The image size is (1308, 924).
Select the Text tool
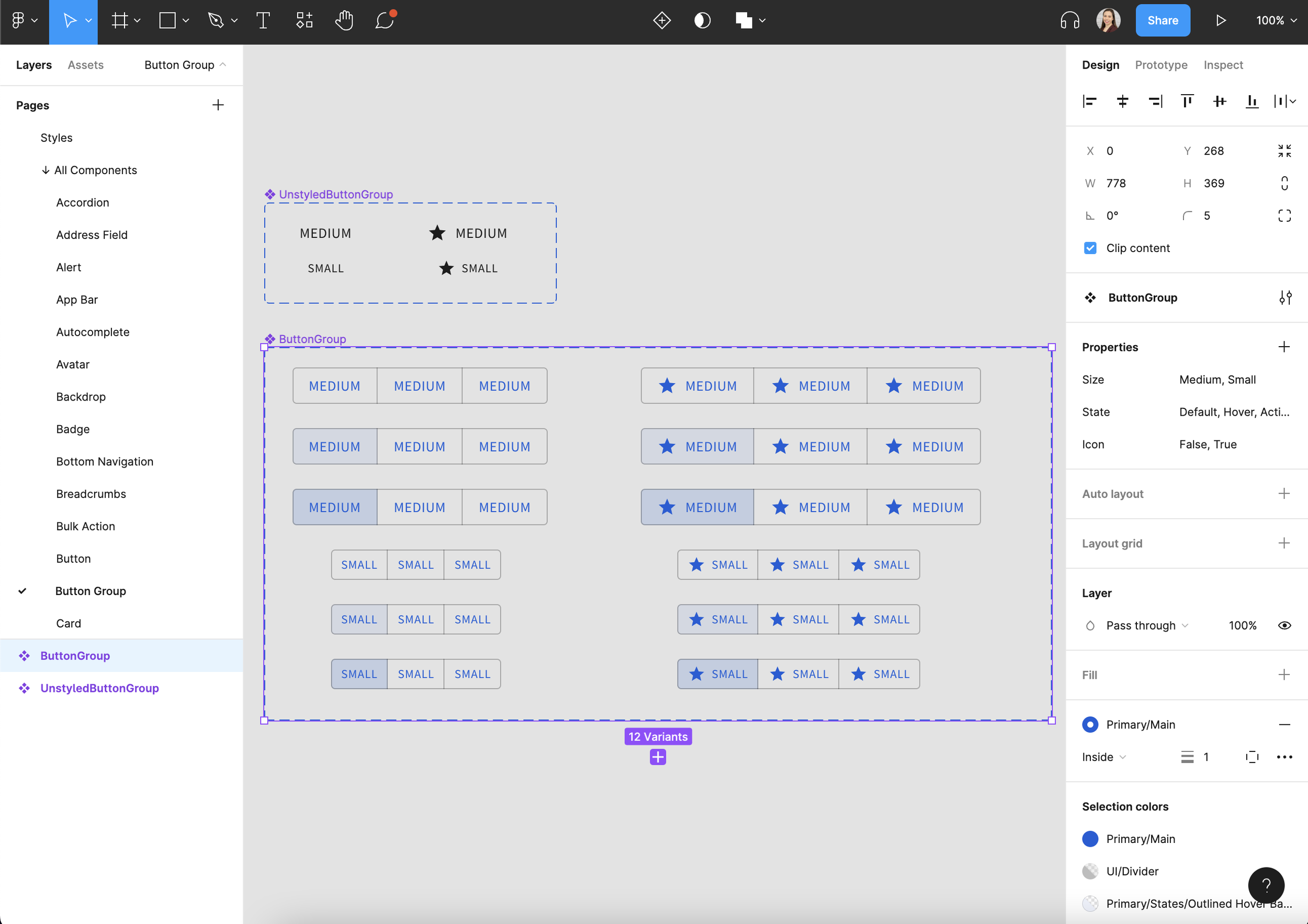[x=263, y=20]
